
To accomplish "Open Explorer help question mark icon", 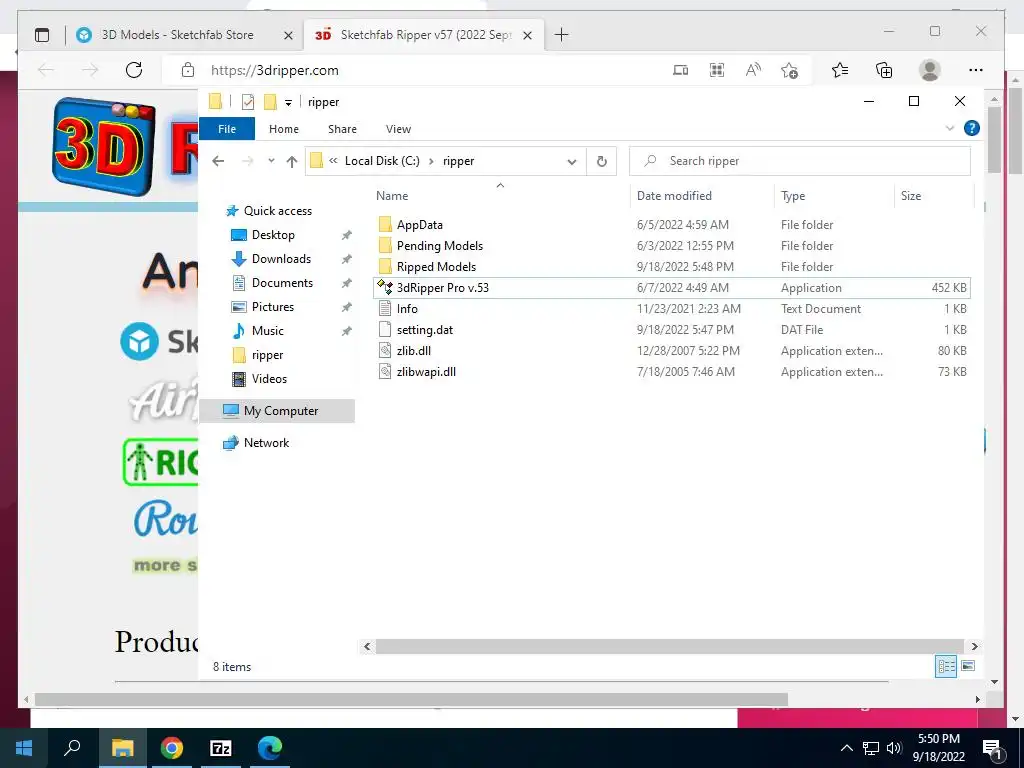I will [971, 128].
